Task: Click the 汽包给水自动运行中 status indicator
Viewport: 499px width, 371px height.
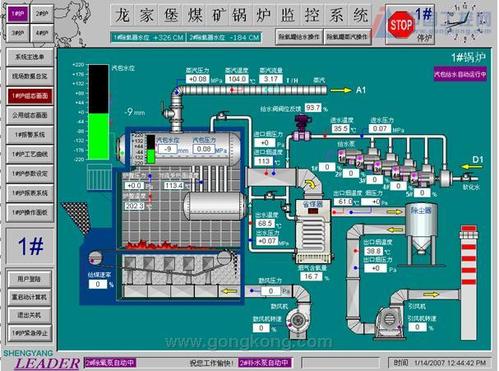Action: click(x=460, y=75)
